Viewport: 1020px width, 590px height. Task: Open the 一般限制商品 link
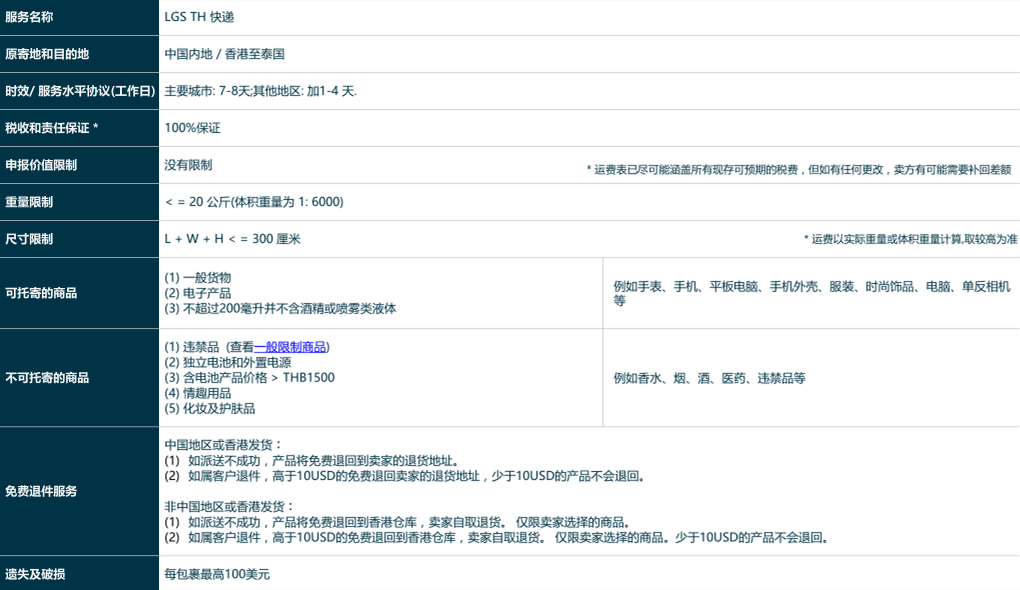pos(290,347)
